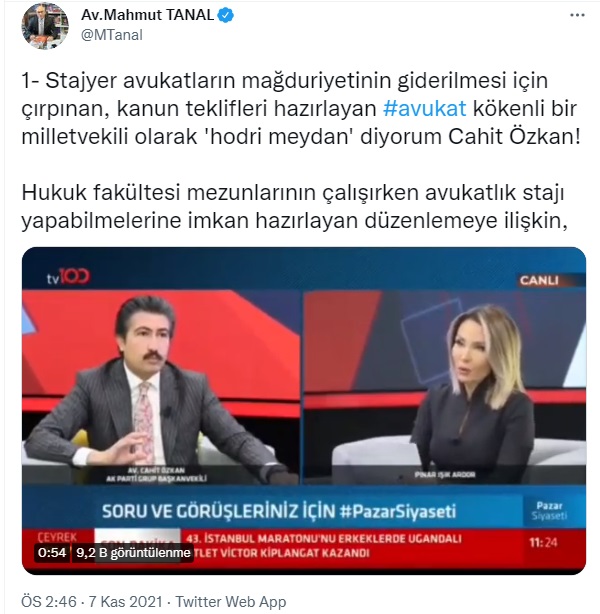Click the CANLI live badge

[539, 281]
